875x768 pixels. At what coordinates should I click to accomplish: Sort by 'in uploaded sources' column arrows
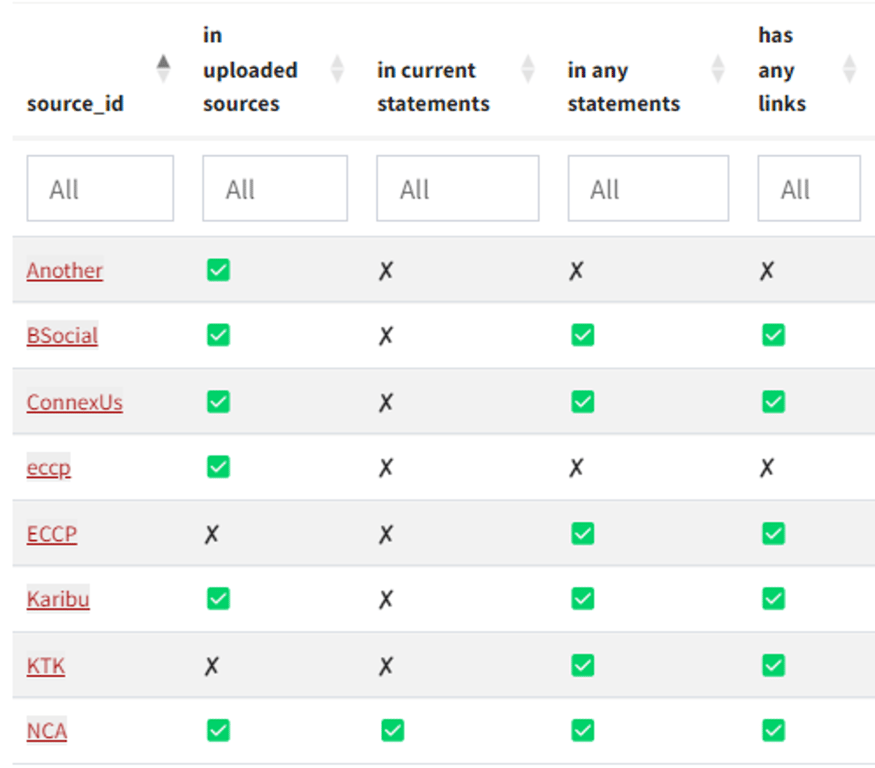[x=337, y=69]
